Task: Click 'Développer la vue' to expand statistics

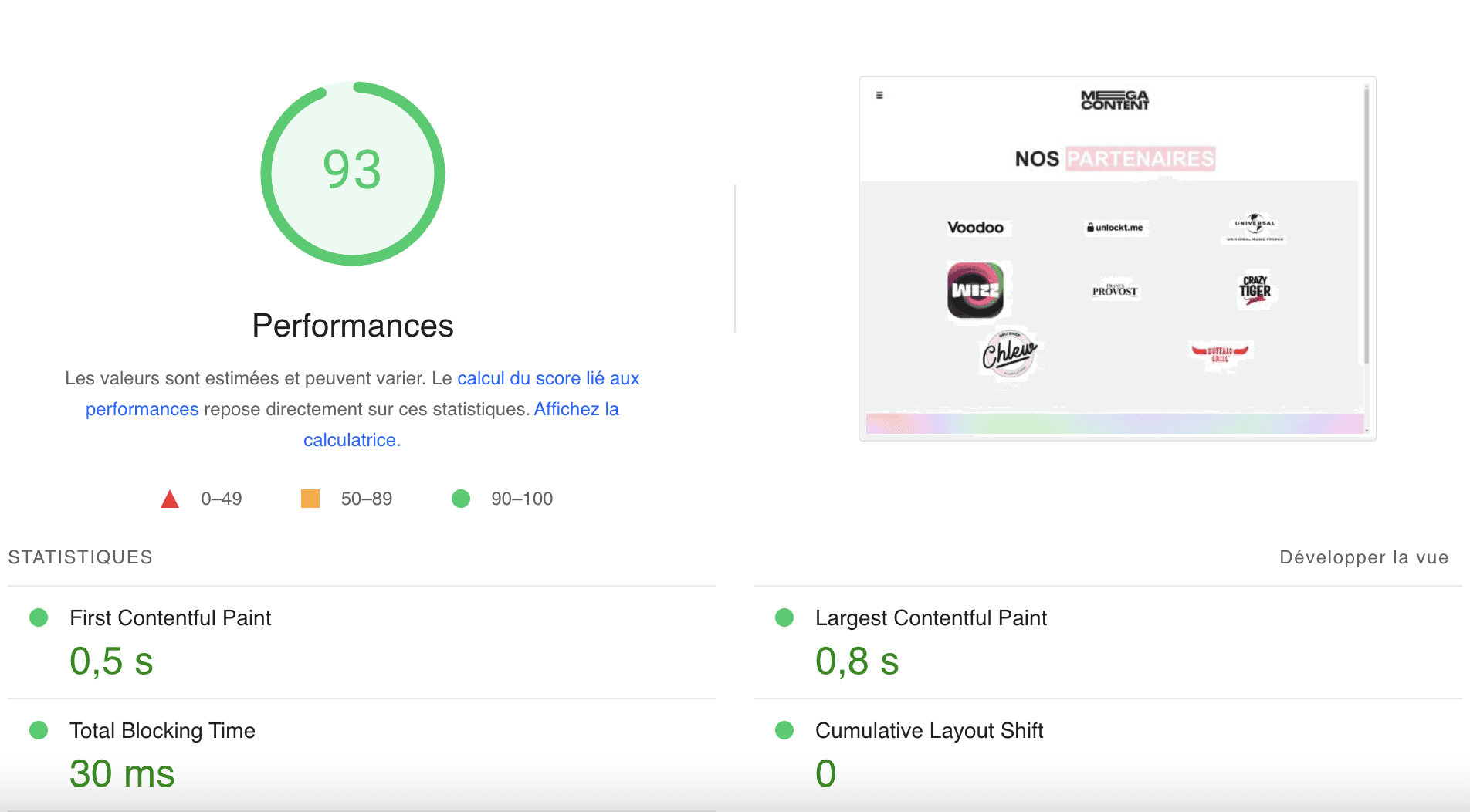Action: (1363, 557)
